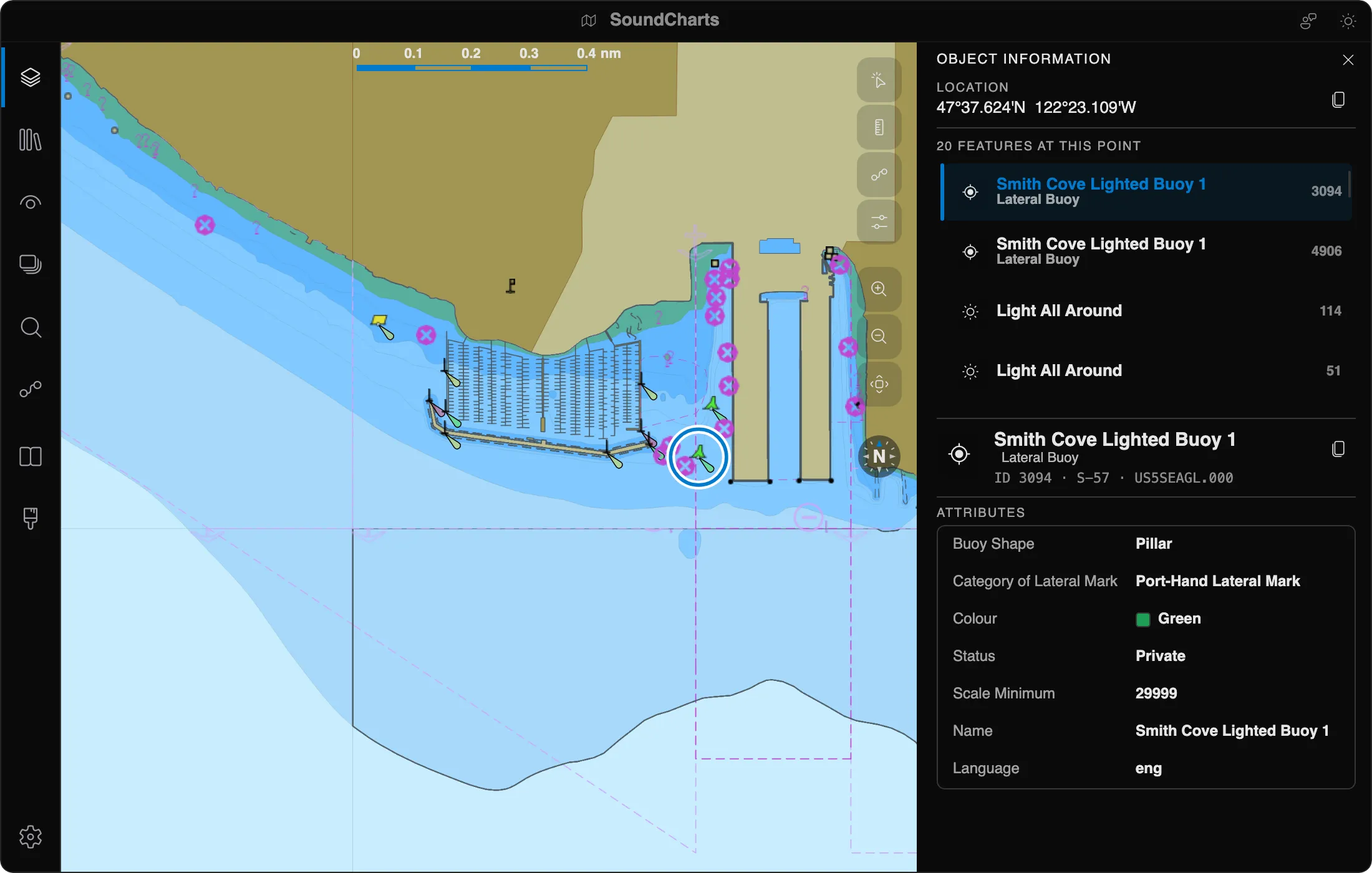Close the Object Information panel
The image size is (1372, 873).
[1348, 59]
